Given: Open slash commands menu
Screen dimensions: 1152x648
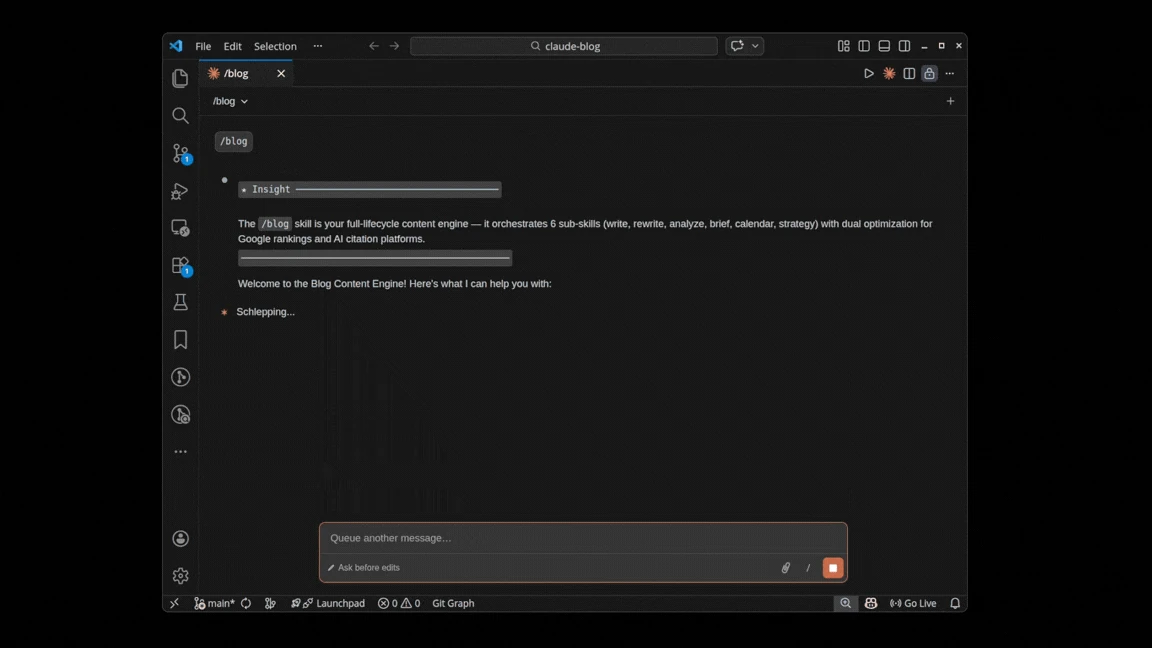Looking at the screenshot, I should click(x=807, y=568).
